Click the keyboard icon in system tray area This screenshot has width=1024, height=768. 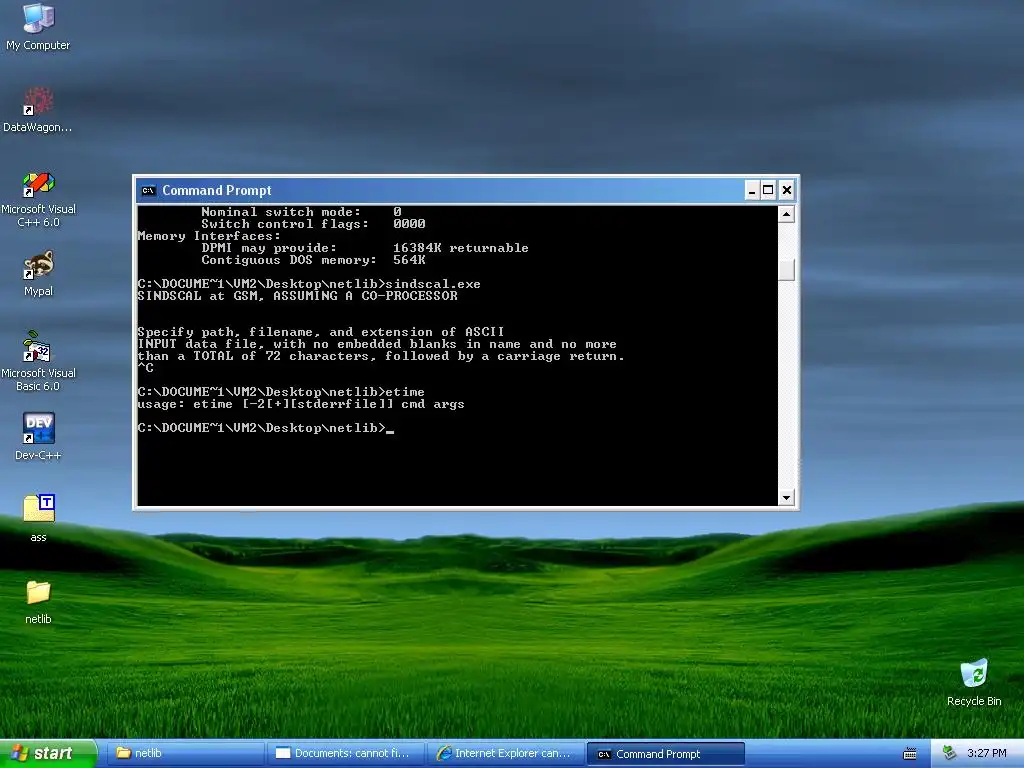click(910, 754)
